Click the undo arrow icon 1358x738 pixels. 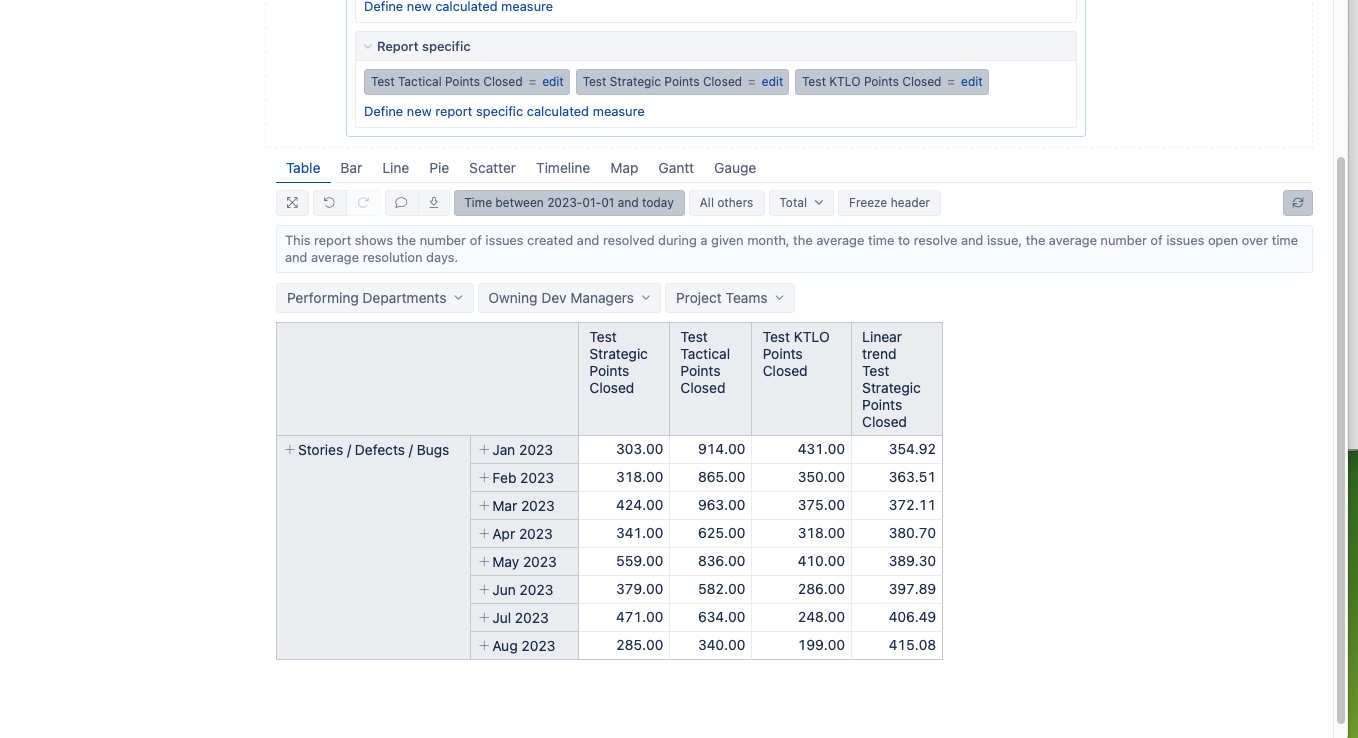tap(329, 203)
